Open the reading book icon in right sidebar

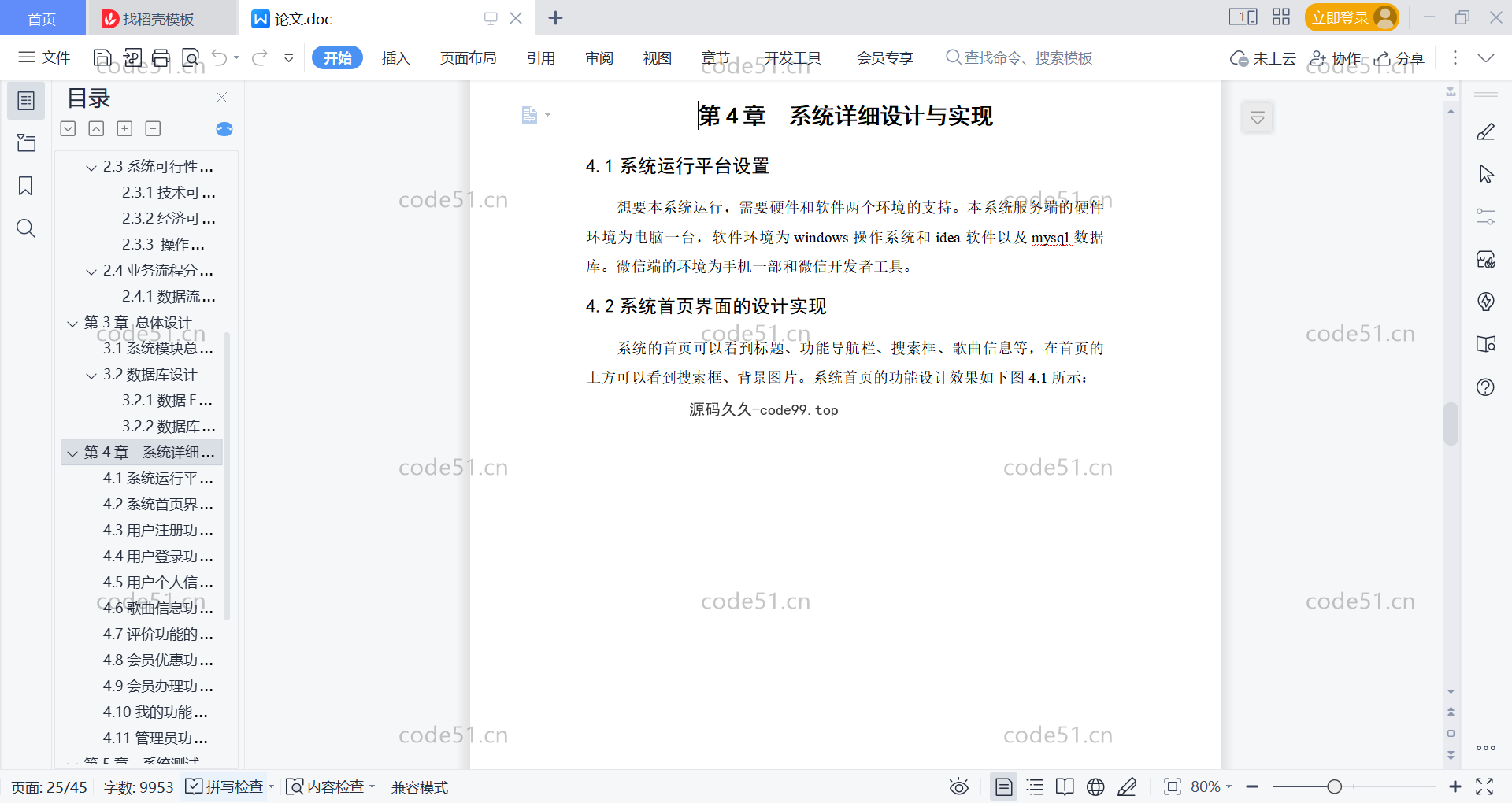[1486, 344]
